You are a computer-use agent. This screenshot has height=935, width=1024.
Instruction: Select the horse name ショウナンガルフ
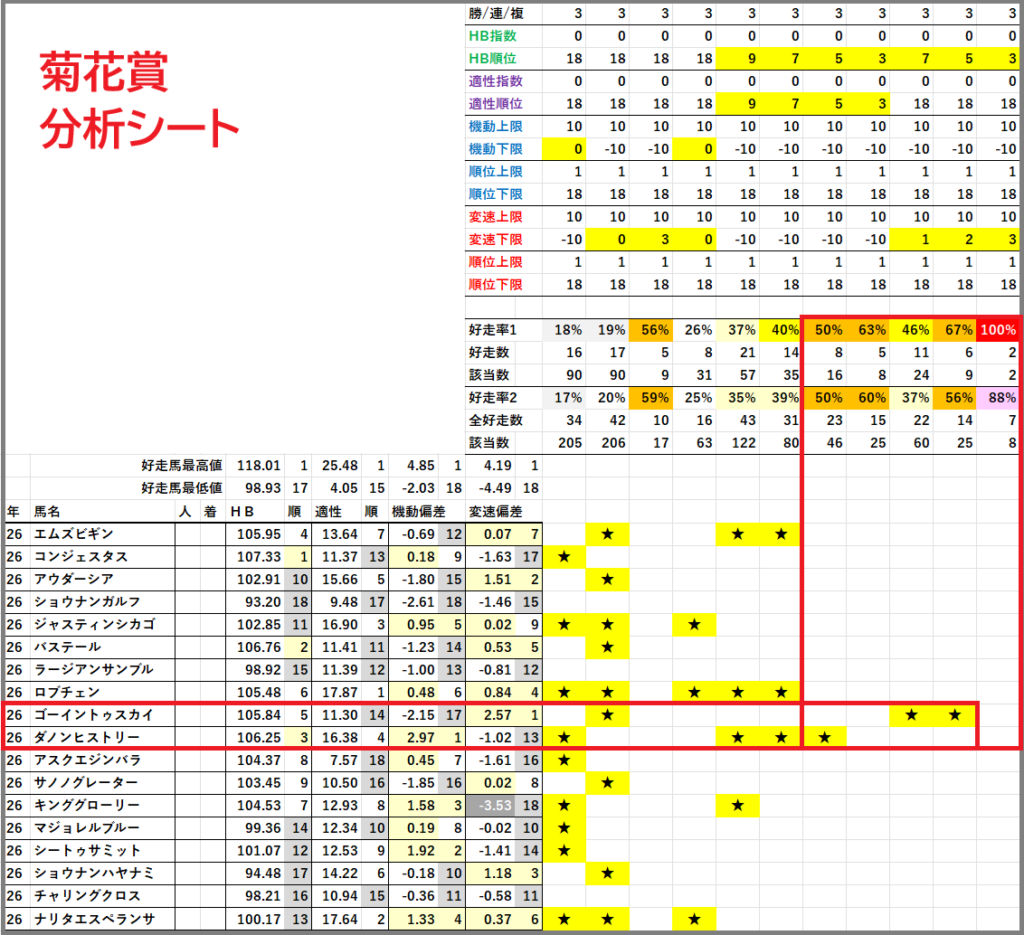point(87,602)
